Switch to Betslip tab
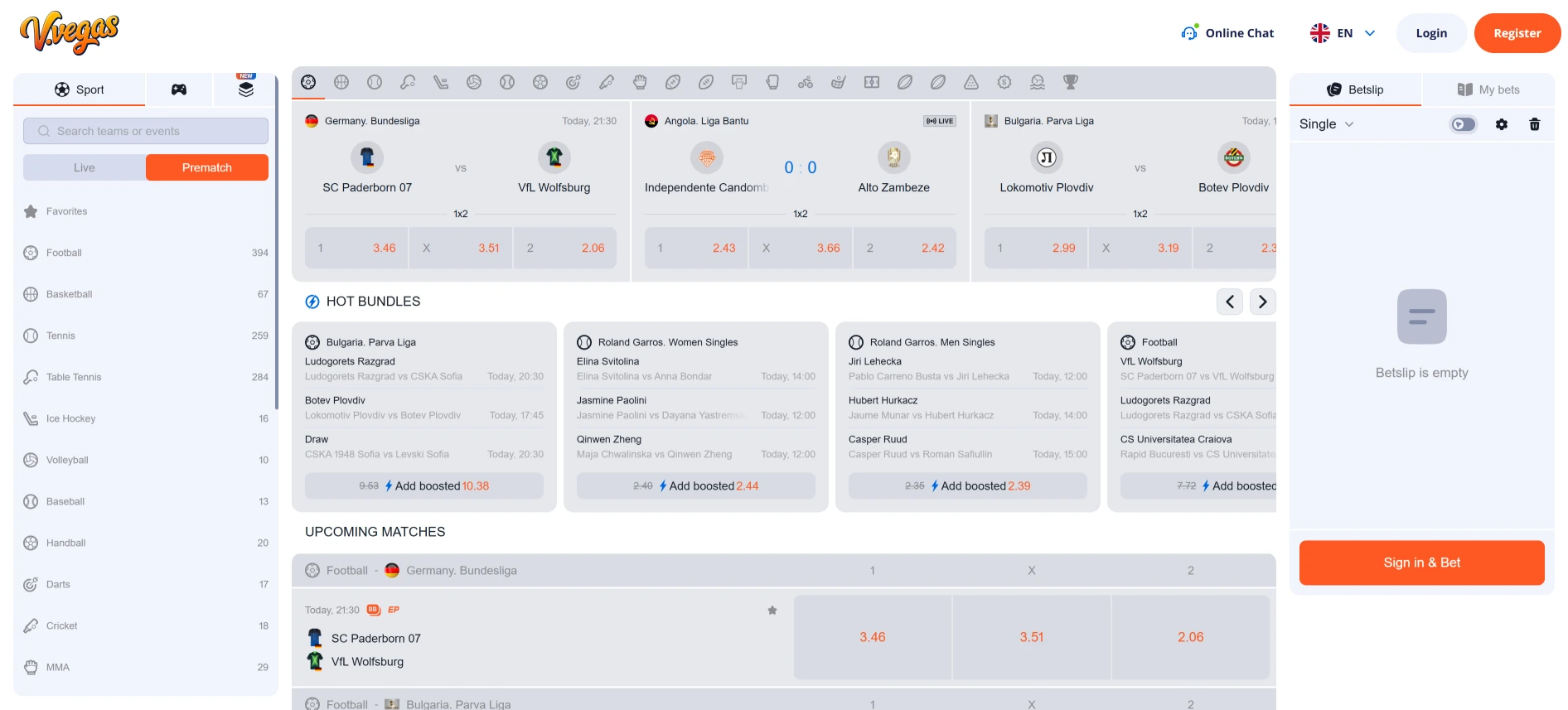1568x710 pixels. [x=1356, y=89]
